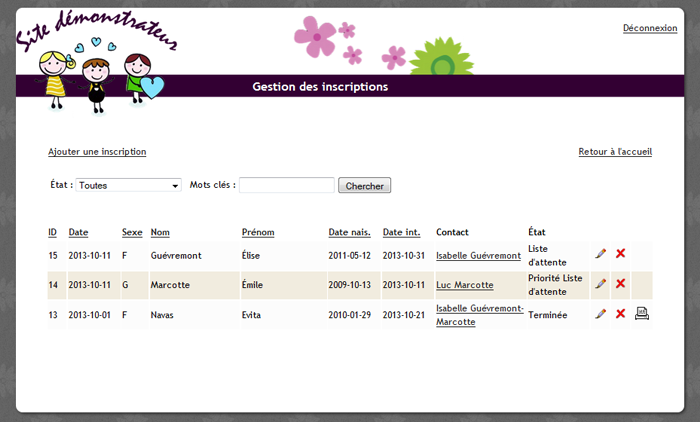Sort the table by Nom column
Screen dimensions: 700x422
coord(160,232)
